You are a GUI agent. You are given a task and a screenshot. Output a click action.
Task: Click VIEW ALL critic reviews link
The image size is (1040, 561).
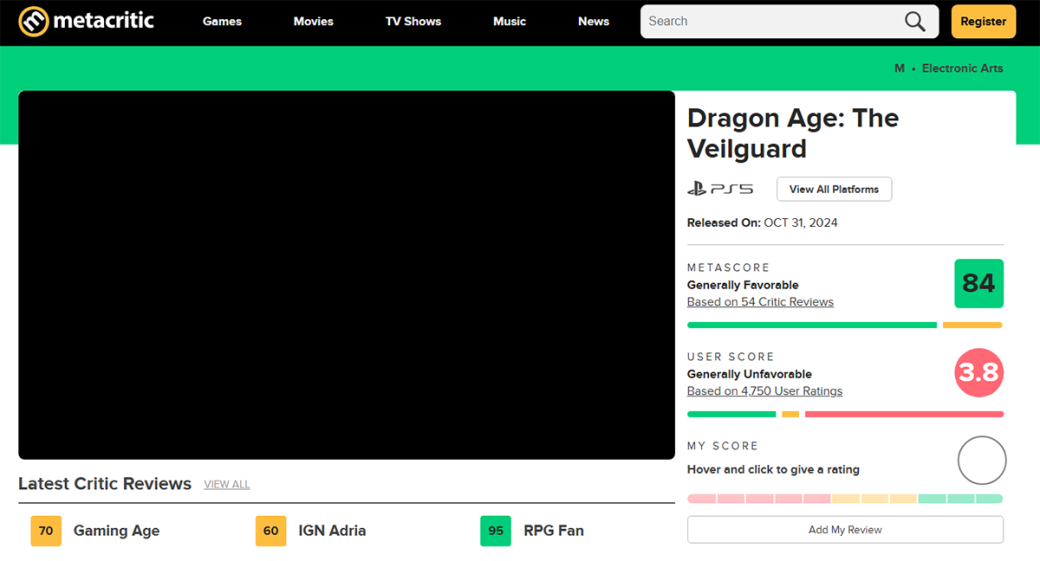tap(227, 485)
